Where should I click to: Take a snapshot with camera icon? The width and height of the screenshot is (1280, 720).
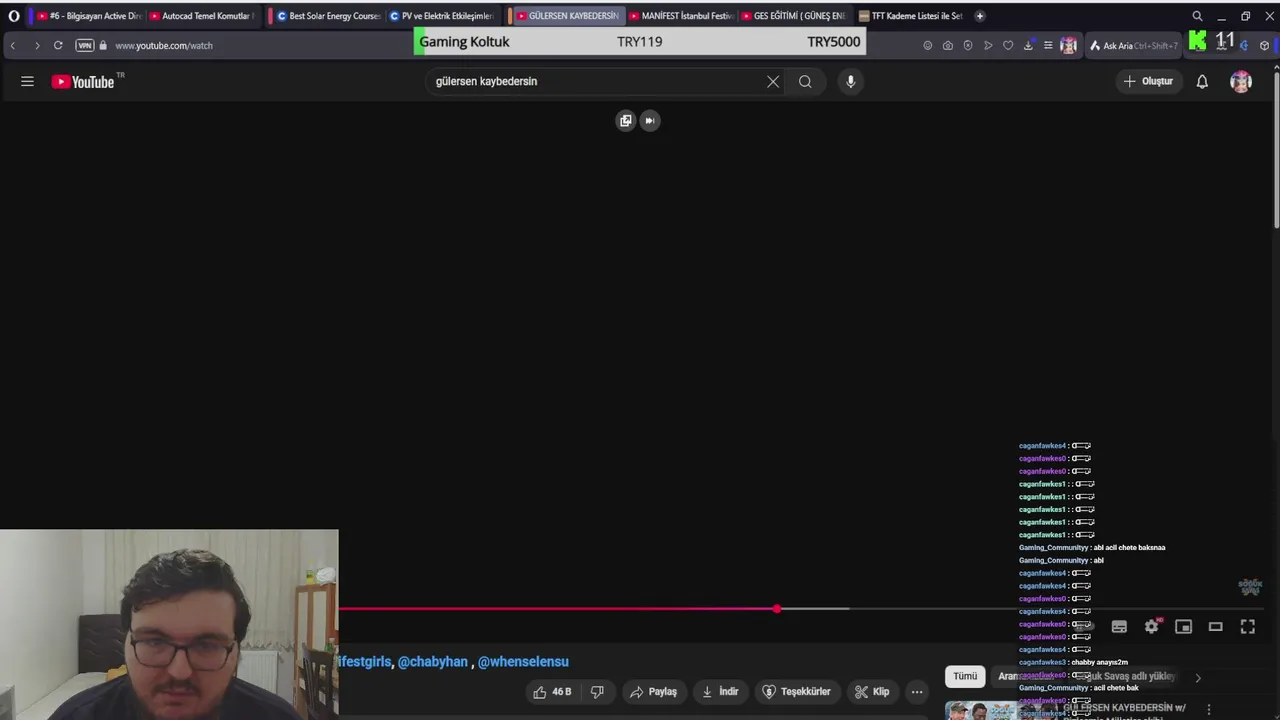point(948,45)
